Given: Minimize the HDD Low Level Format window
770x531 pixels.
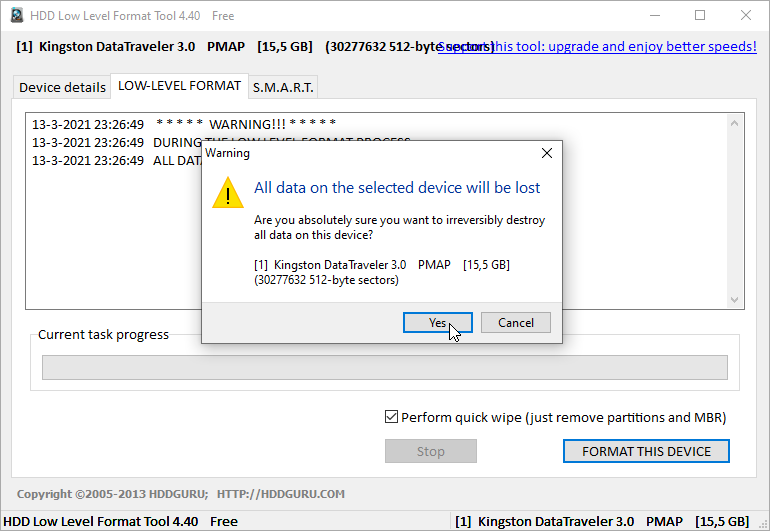Looking at the screenshot, I should 654,15.
